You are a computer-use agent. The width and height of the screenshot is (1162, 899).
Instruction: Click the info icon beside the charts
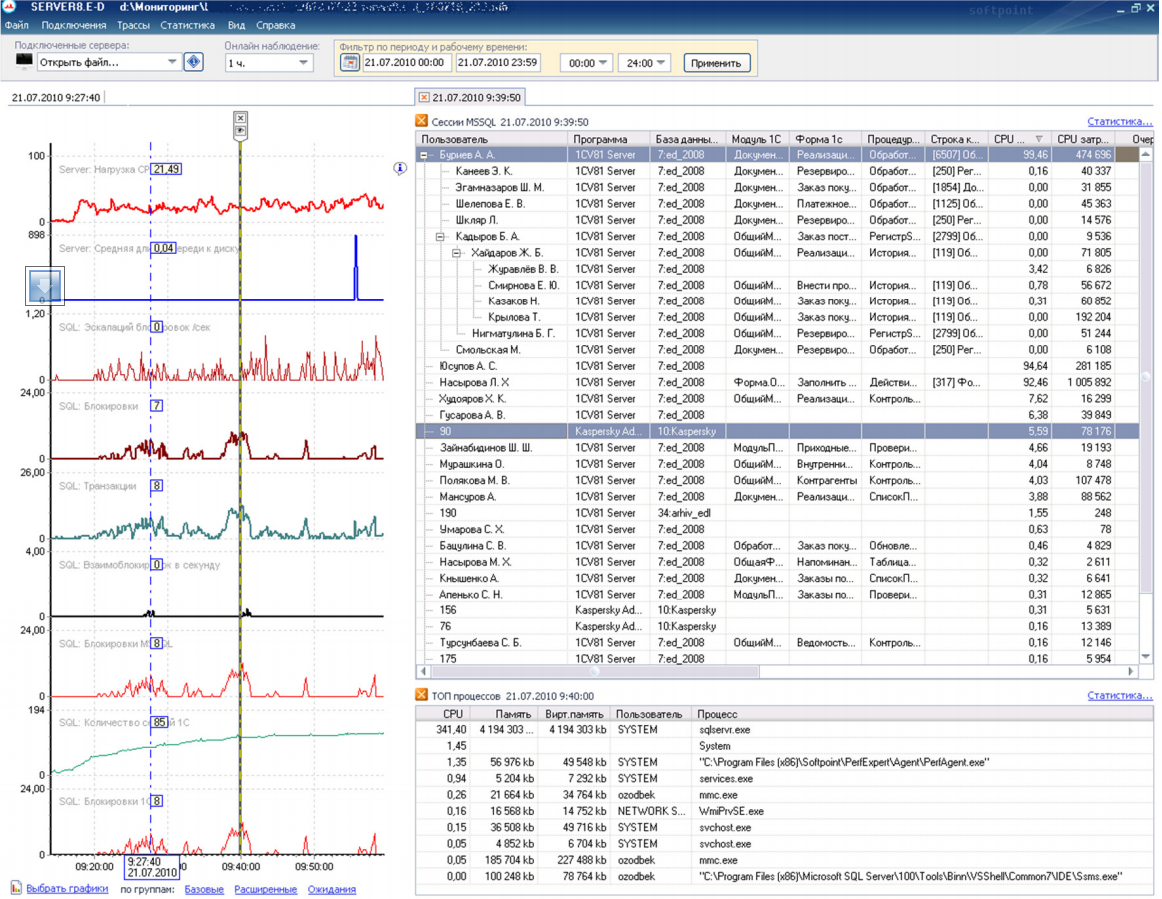(400, 169)
